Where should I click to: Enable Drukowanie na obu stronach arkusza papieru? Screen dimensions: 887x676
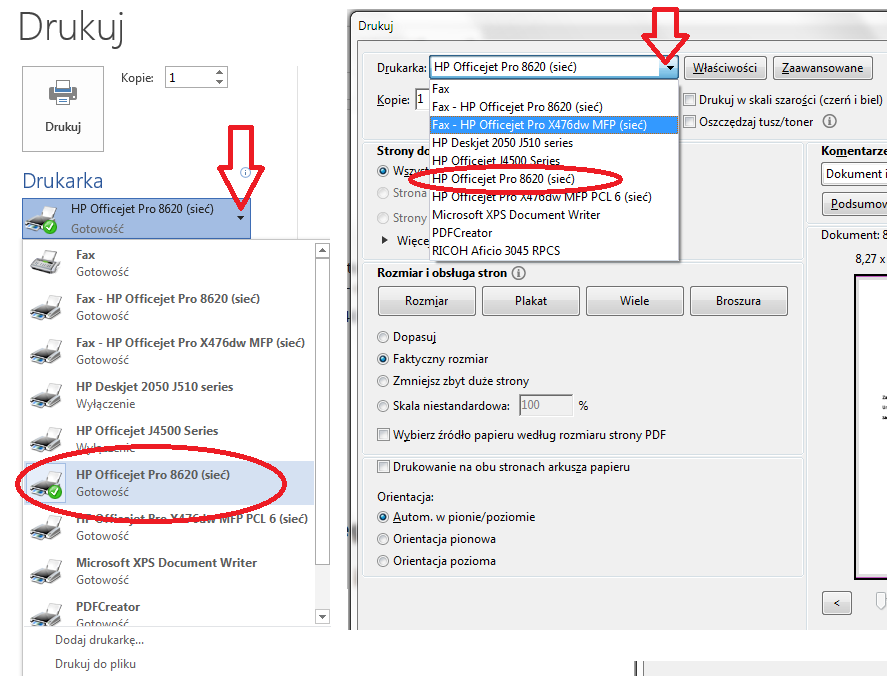point(384,467)
